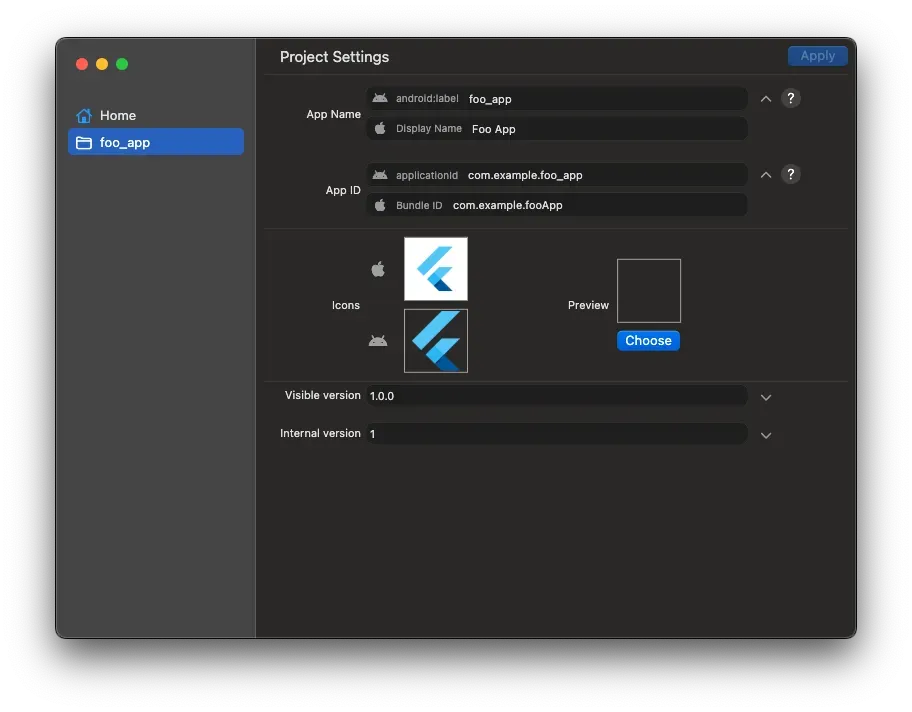
Task: Click the iOS Flutter icon thumbnail
Action: point(436,269)
